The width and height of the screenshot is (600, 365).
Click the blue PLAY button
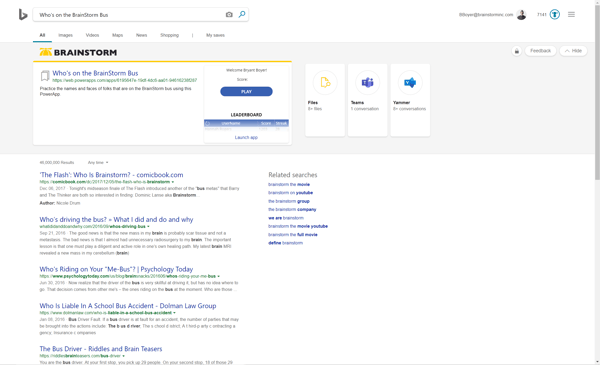[246, 91]
